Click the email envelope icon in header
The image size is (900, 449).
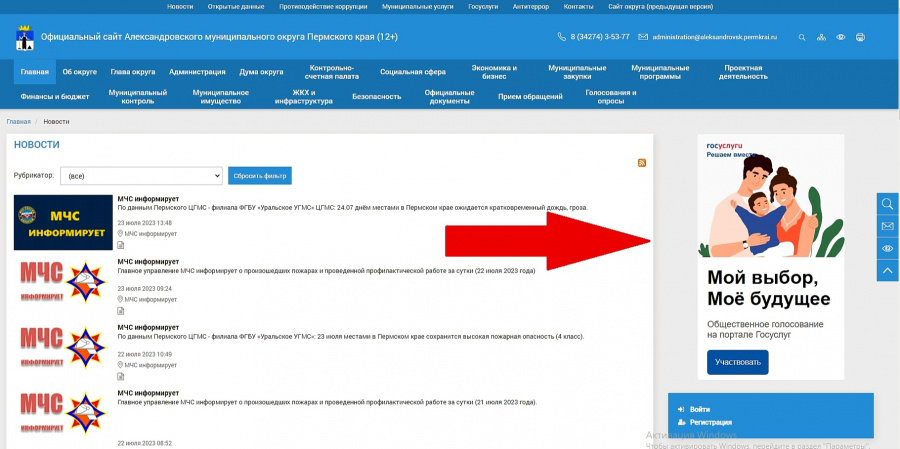point(643,37)
